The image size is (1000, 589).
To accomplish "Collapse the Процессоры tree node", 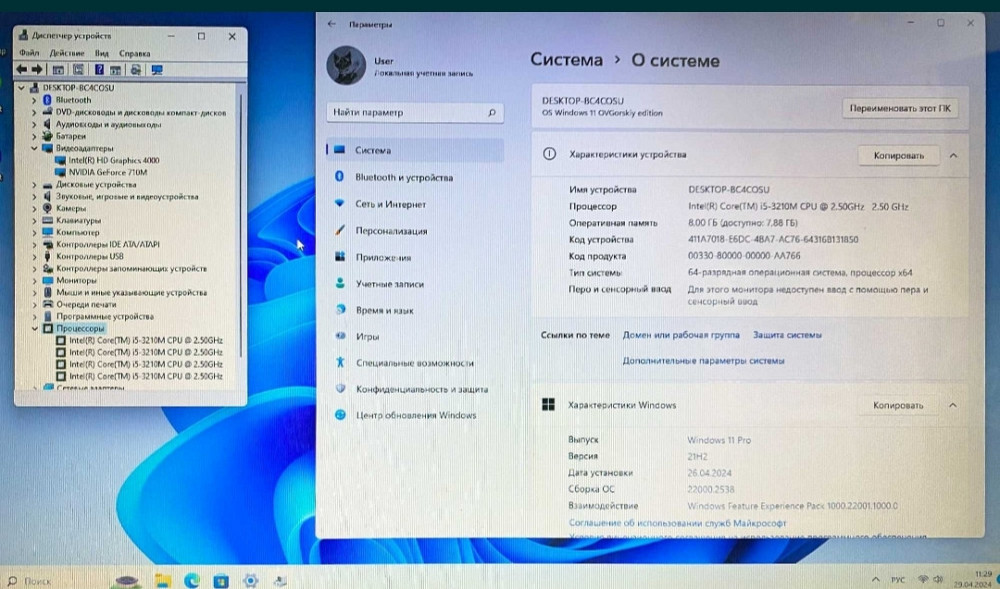I will pos(35,328).
